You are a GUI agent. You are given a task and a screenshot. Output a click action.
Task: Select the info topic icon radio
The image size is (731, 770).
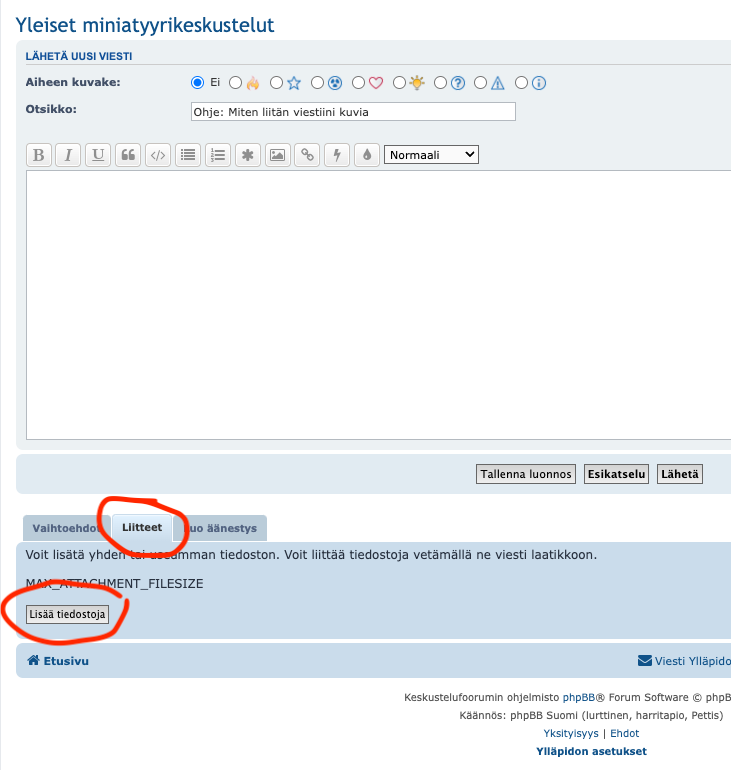521,82
